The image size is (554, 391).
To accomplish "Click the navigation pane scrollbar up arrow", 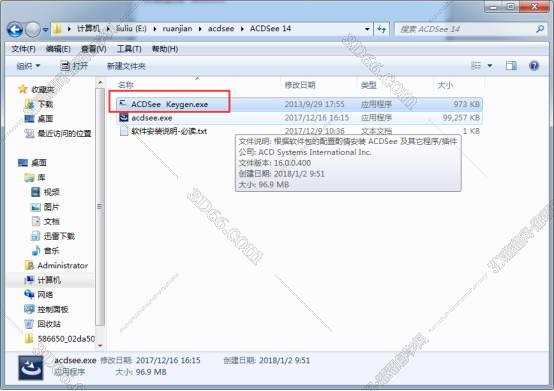I will 100,83.
